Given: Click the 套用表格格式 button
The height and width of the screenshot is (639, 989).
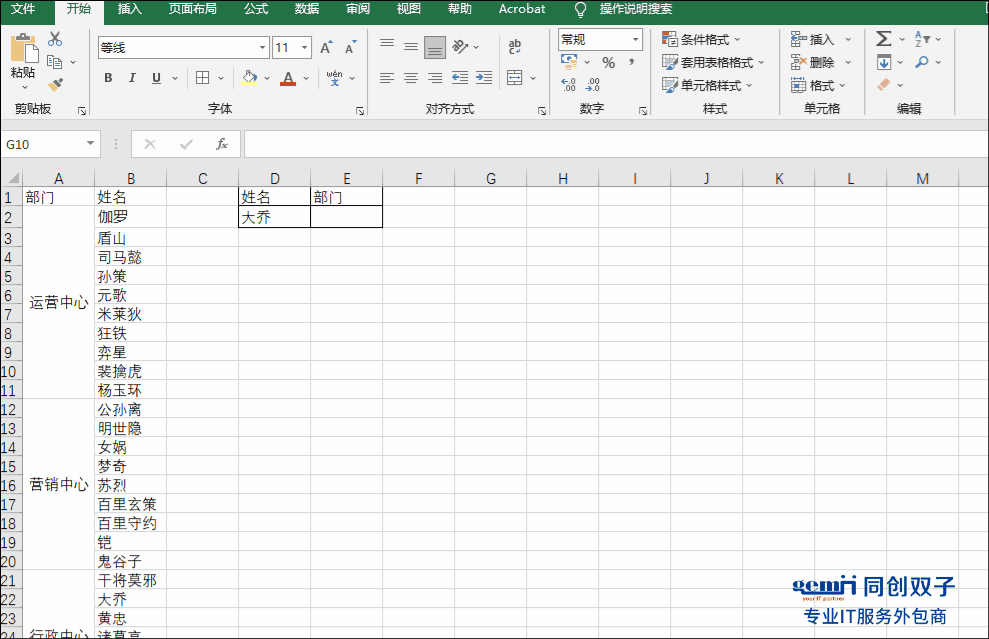Looking at the screenshot, I should point(713,62).
